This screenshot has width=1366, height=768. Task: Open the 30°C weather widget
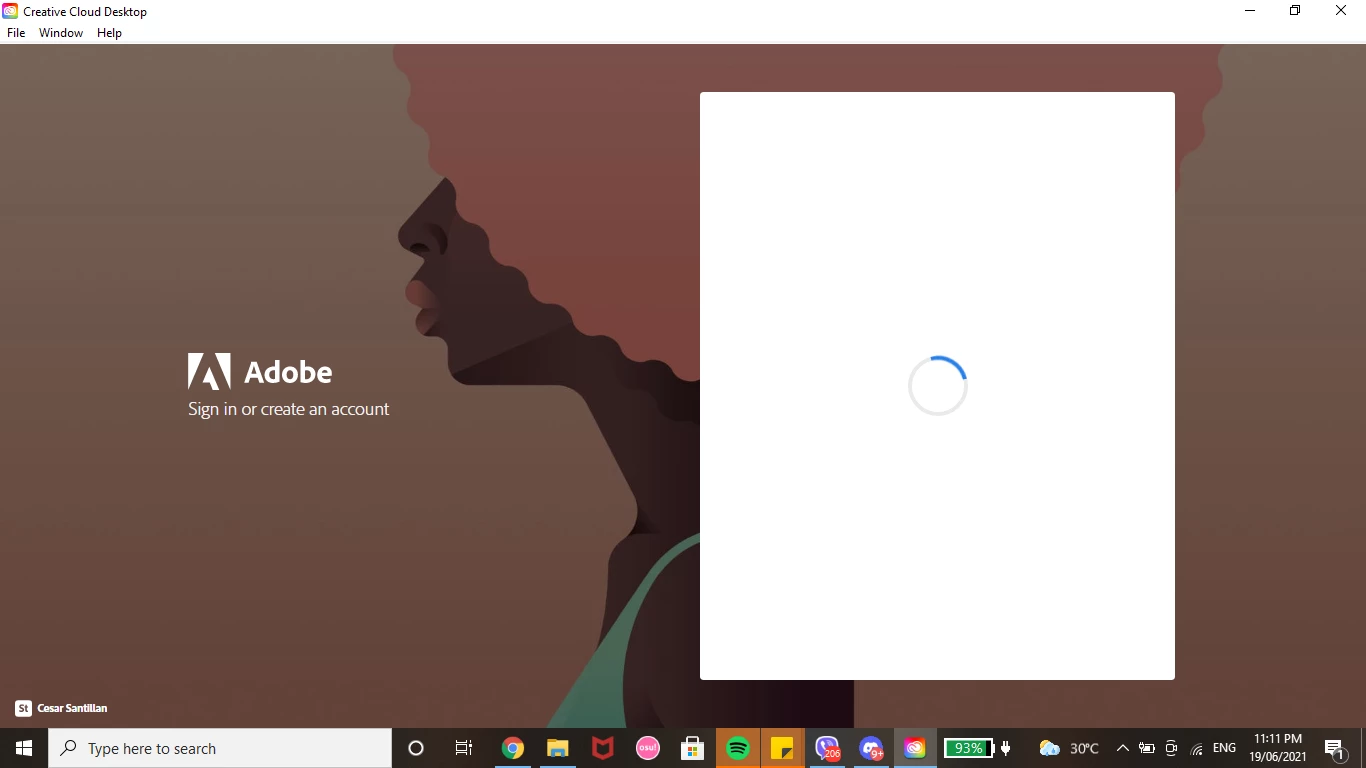1069,748
